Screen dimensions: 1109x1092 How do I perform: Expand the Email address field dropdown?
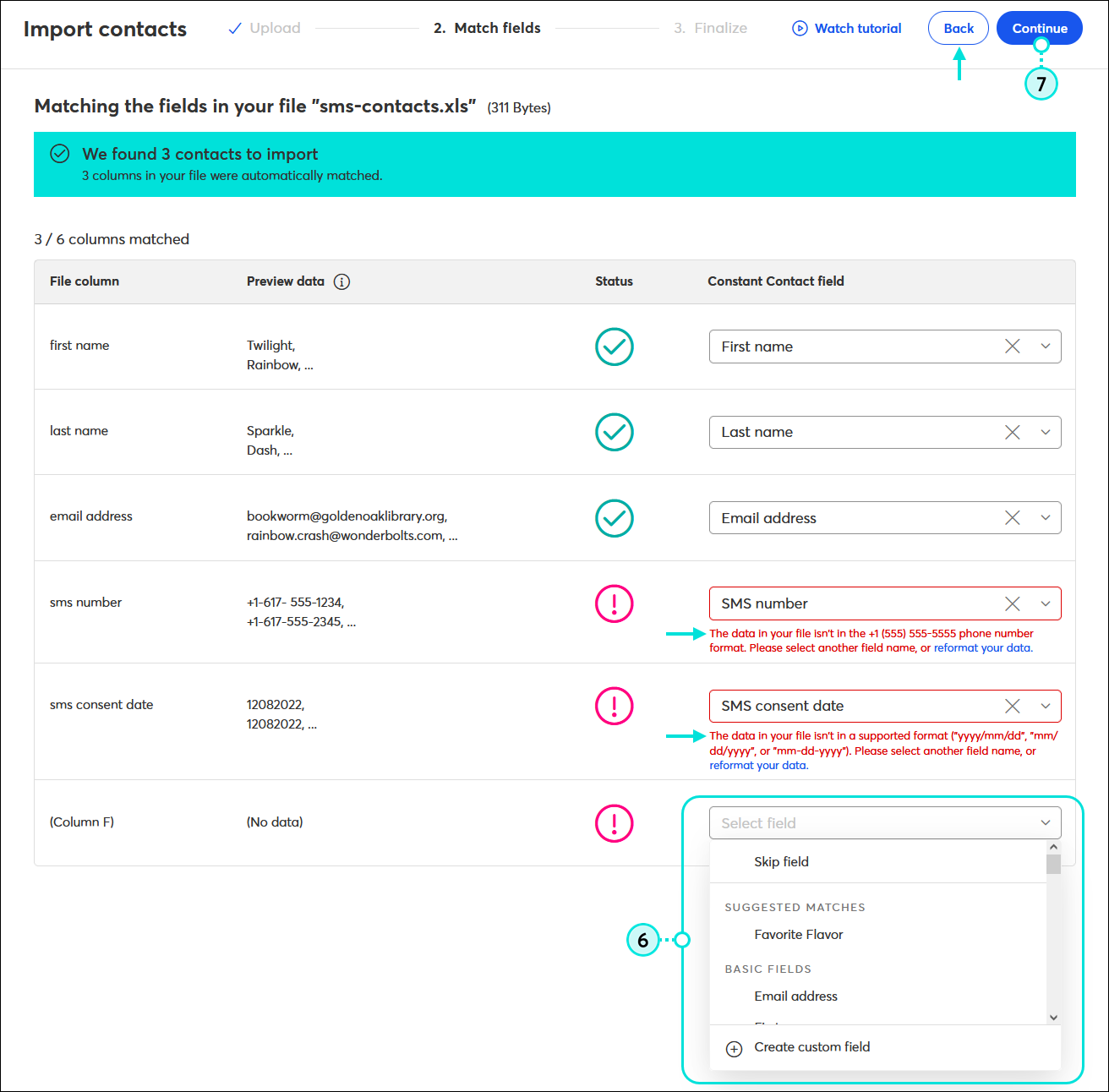tap(1046, 518)
